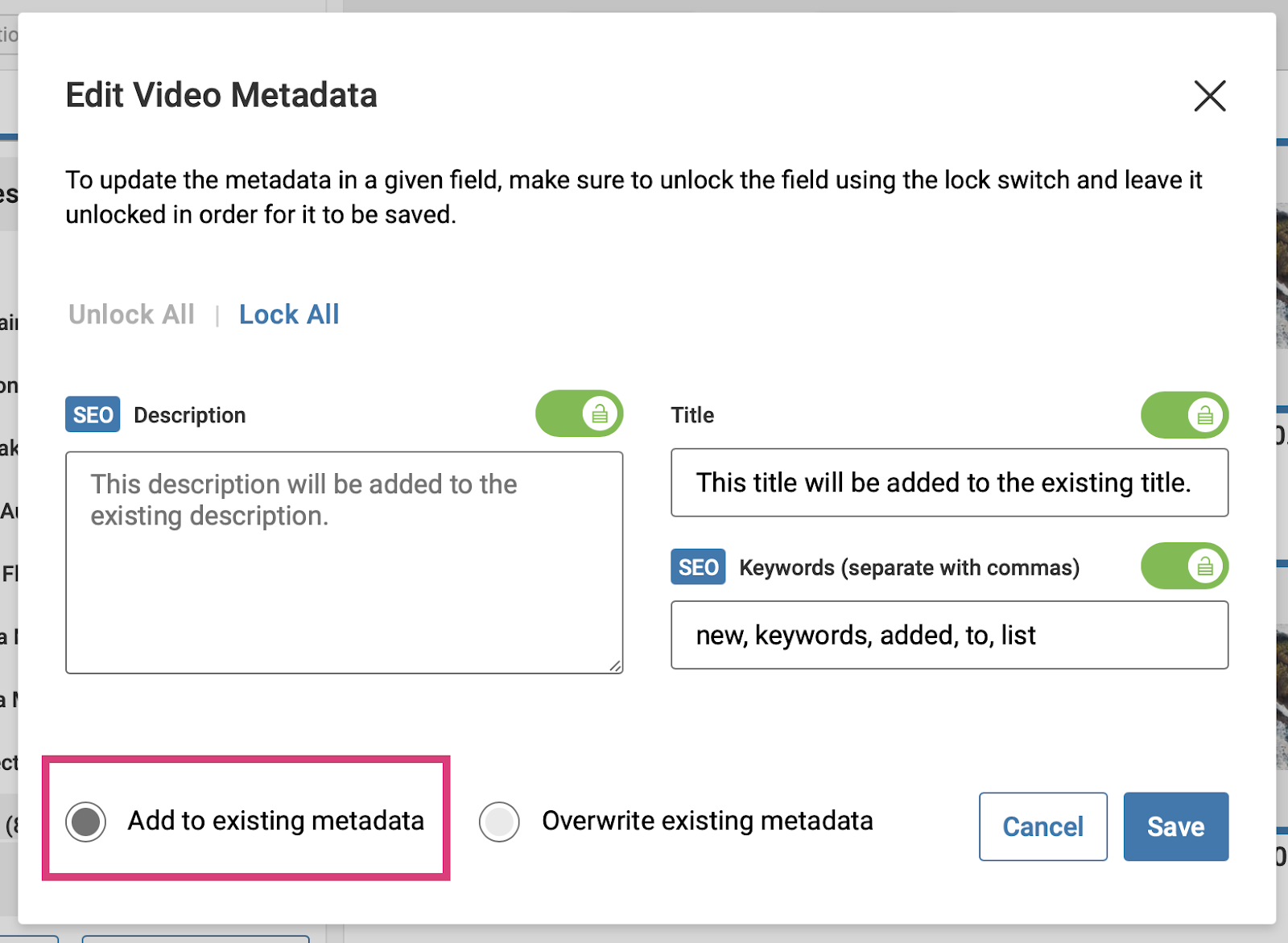The height and width of the screenshot is (943, 1288).
Task: Click the Cancel button
Action: pyautogui.click(x=1043, y=826)
